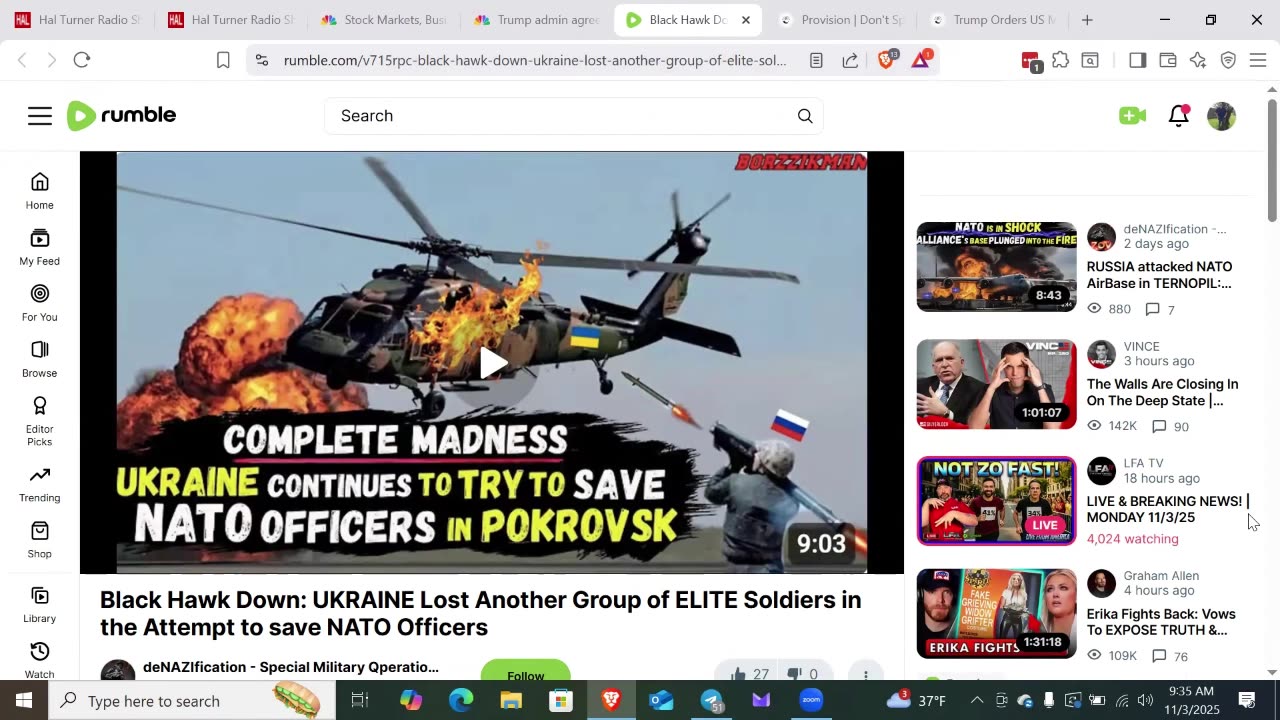Open LFA TV live stream thumbnail
The image size is (1280, 720).
click(x=997, y=501)
